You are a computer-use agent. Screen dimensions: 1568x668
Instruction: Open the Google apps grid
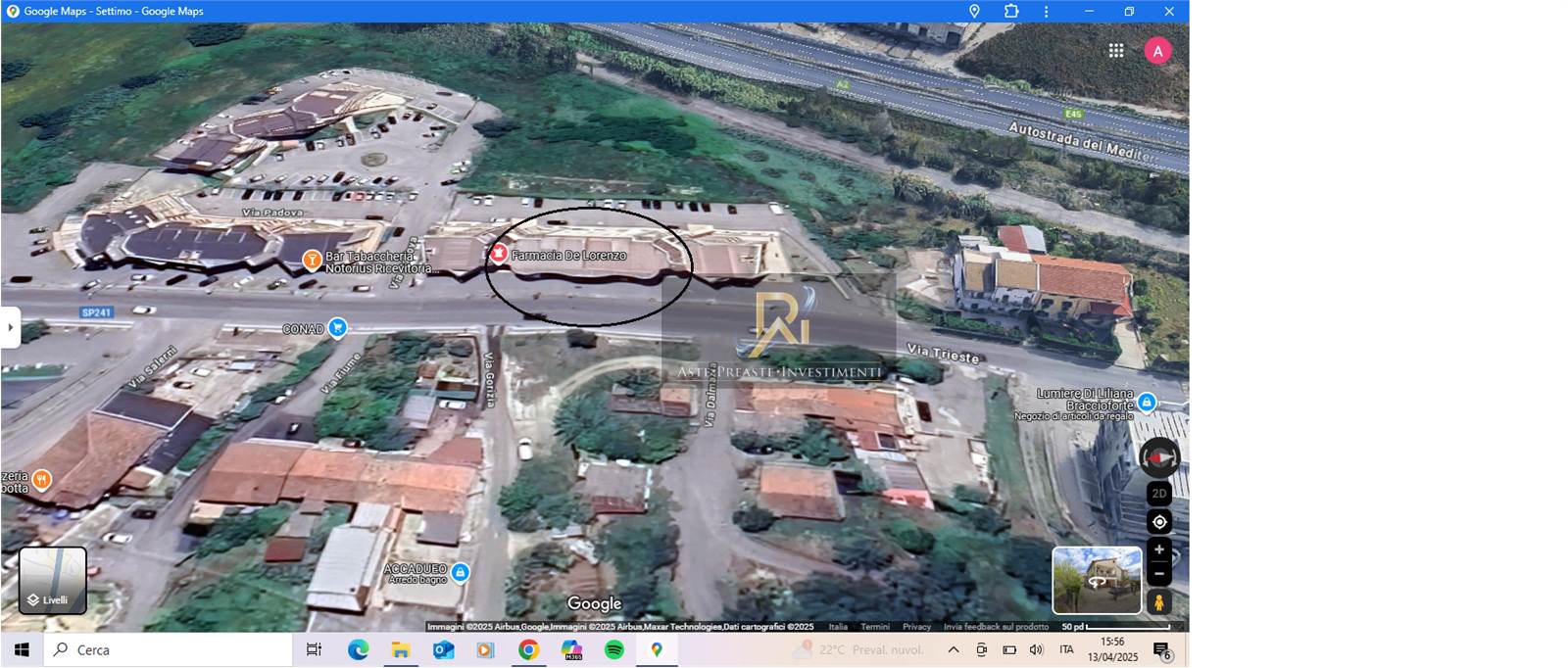point(1115,51)
